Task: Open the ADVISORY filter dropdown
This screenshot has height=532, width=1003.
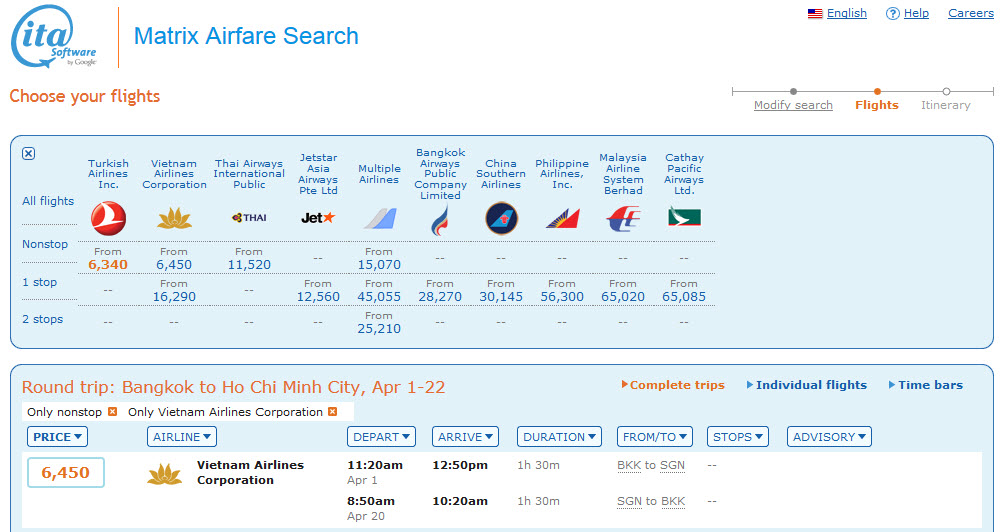Action: tap(829, 437)
